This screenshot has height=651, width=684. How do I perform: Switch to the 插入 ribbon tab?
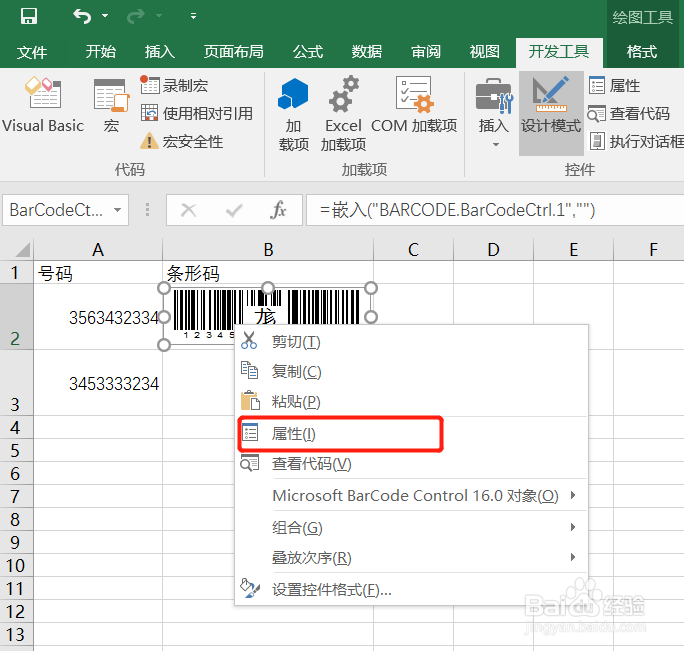[160, 52]
